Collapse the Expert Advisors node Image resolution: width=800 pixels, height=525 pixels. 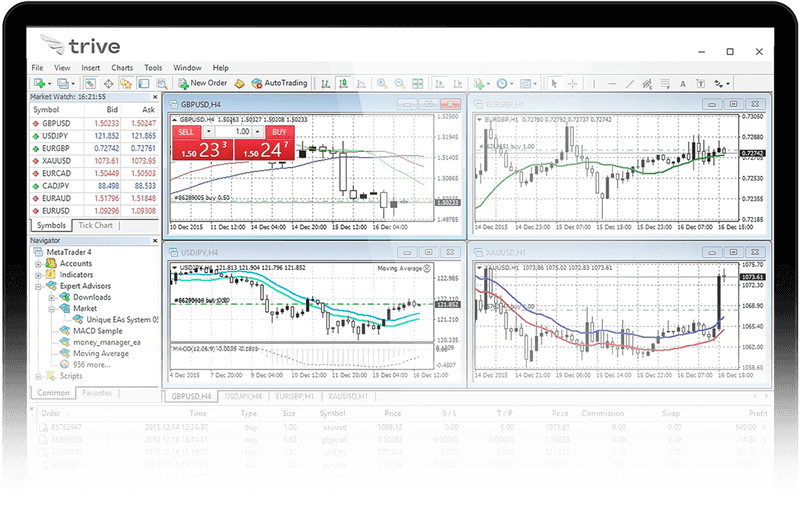pyautogui.click(x=38, y=287)
